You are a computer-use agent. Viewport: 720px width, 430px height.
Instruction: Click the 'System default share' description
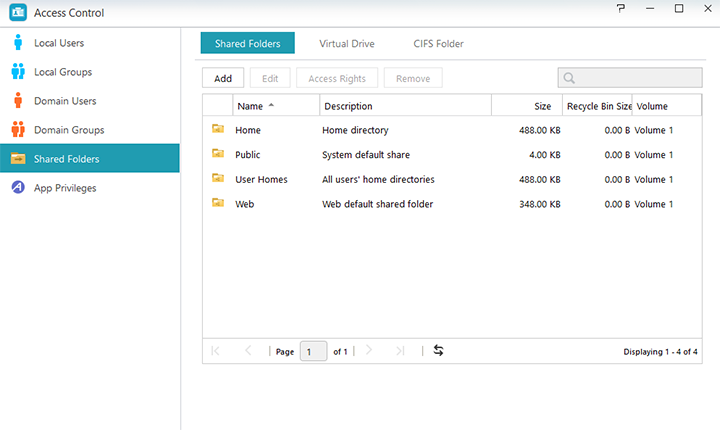point(366,155)
